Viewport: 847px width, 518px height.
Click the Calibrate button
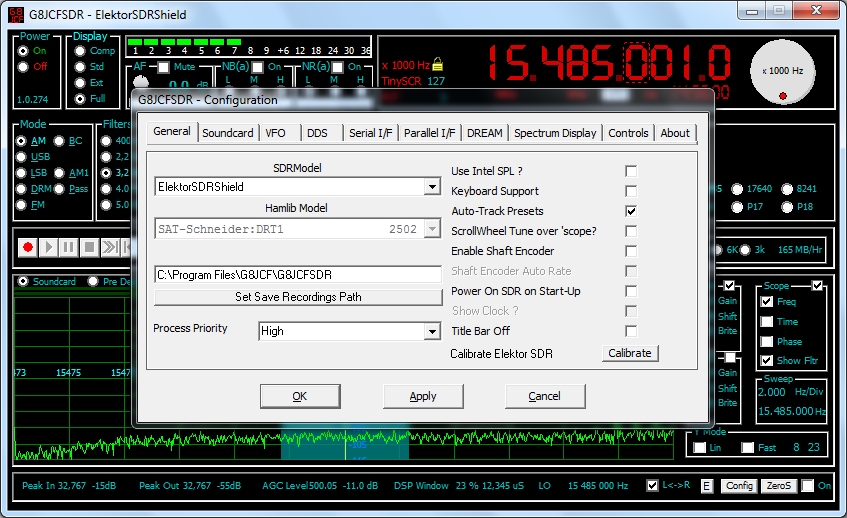pyautogui.click(x=630, y=353)
